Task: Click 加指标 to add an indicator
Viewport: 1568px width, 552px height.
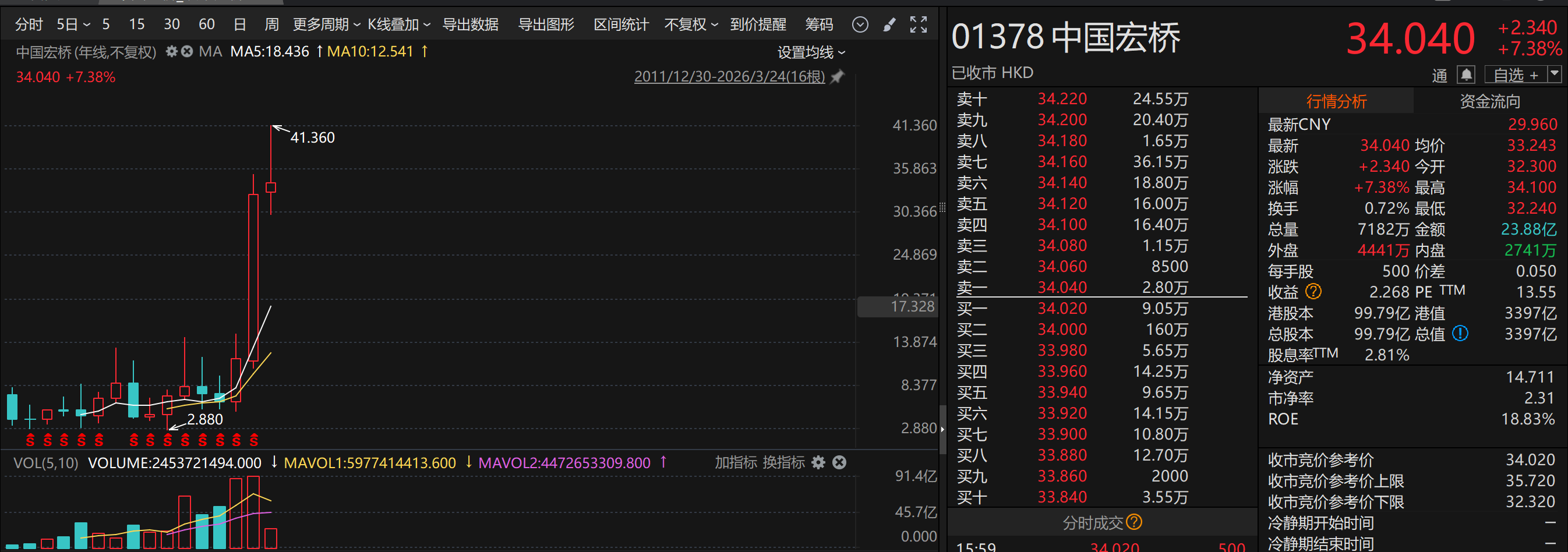Action: tap(734, 462)
